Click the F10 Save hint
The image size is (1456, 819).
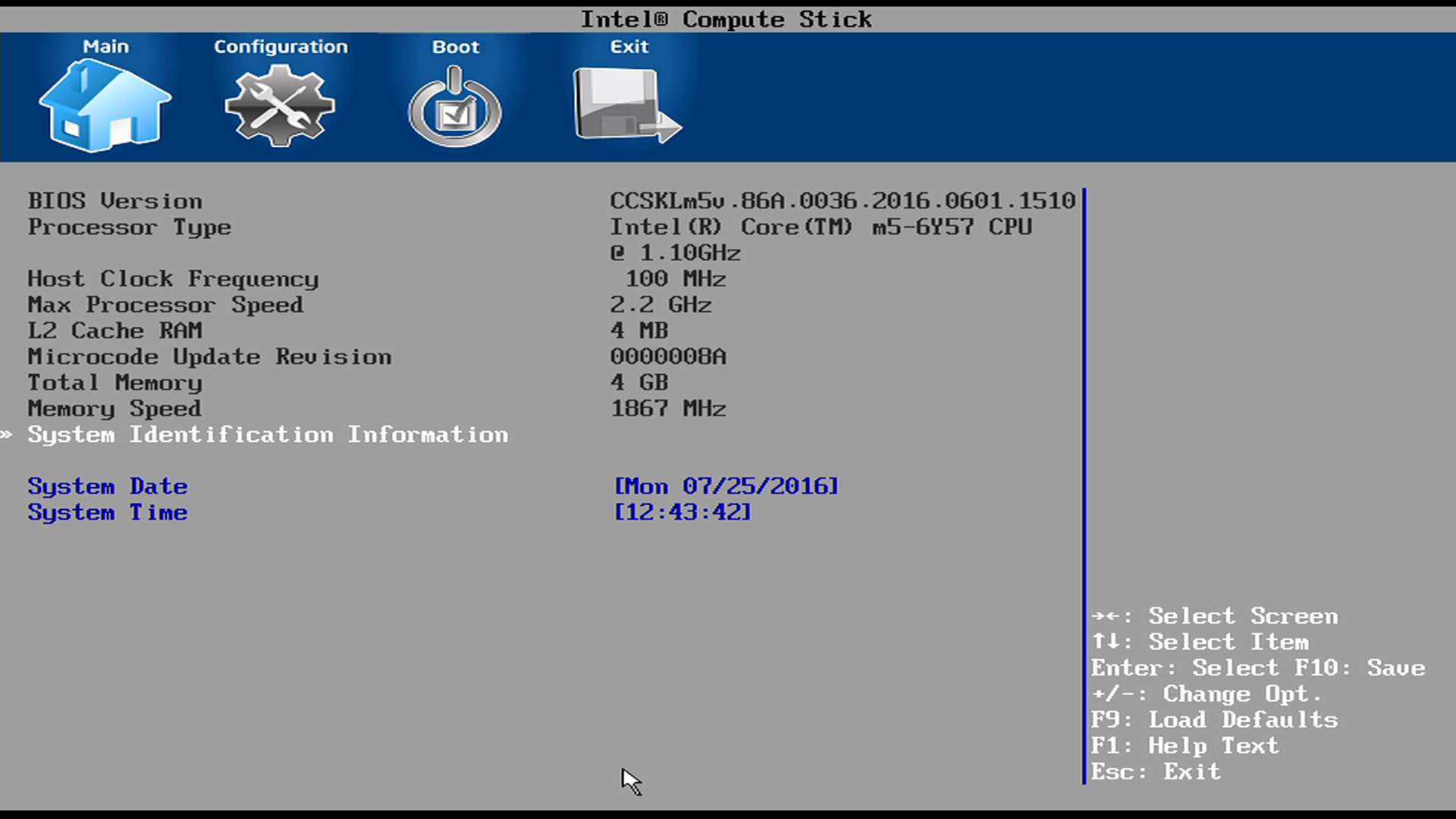[x=1359, y=668]
